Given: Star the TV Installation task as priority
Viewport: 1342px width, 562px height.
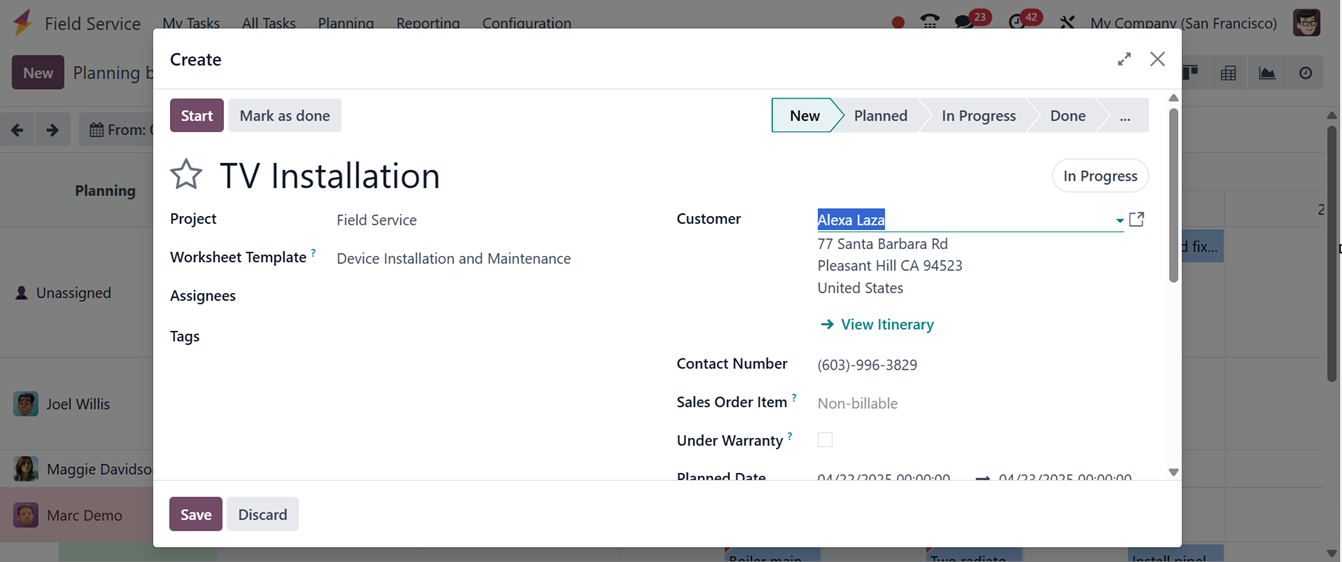Looking at the screenshot, I should click(186, 175).
